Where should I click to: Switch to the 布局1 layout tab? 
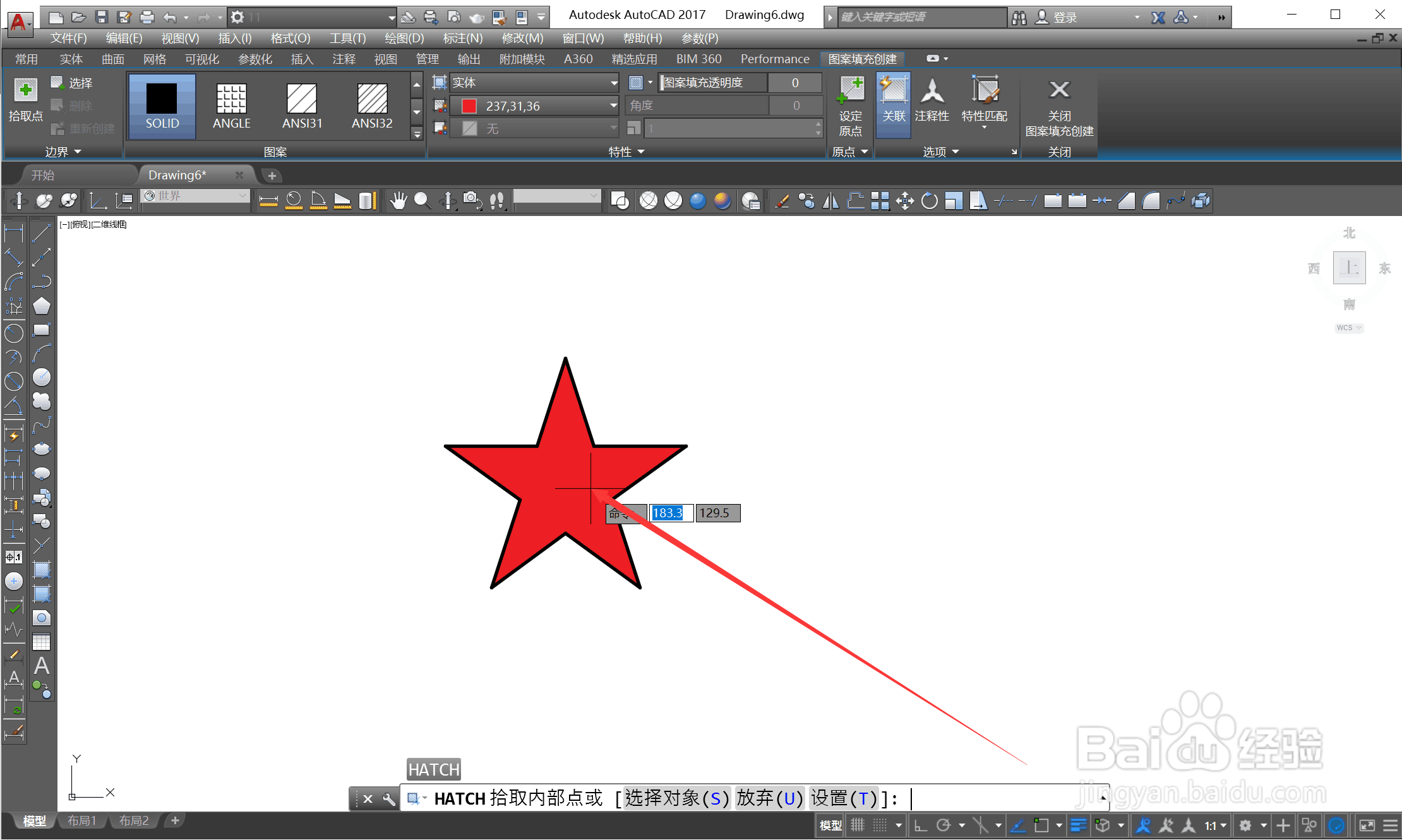[81, 820]
